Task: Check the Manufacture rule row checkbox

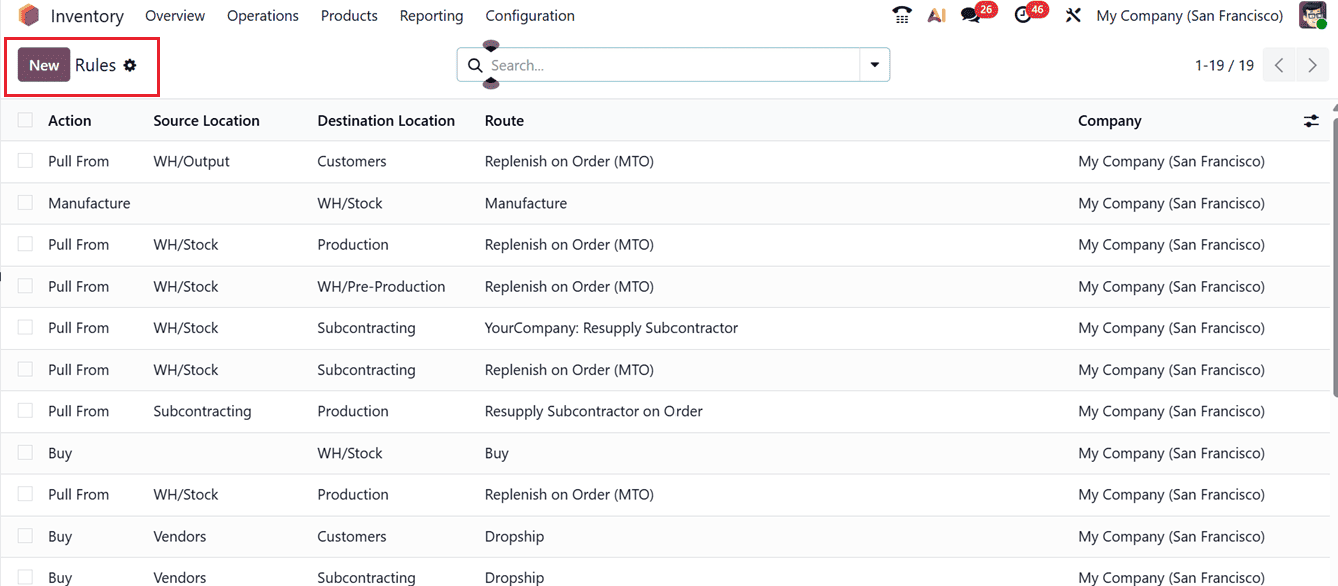Action: coord(25,202)
